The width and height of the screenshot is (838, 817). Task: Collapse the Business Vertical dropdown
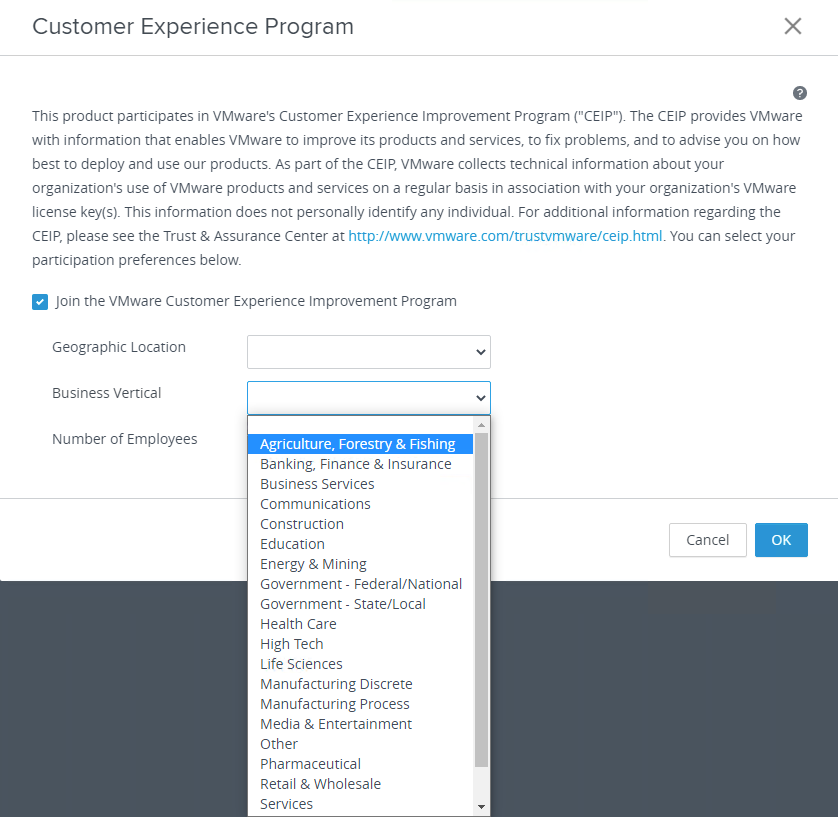pos(369,398)
